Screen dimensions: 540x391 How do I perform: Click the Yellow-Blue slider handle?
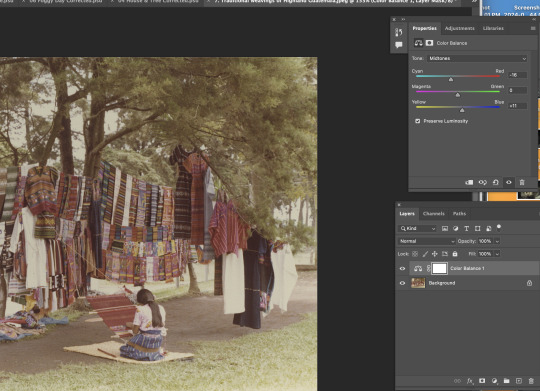tap(462, 110)
